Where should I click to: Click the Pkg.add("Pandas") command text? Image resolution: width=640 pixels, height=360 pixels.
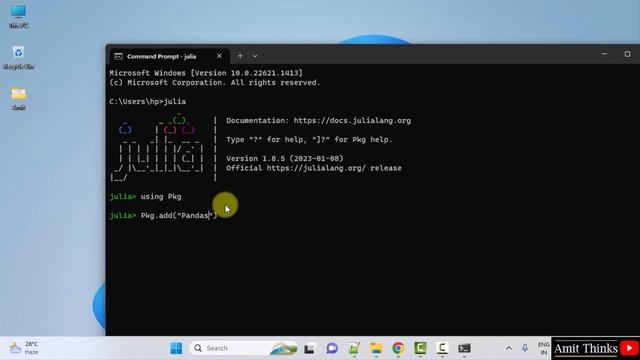179,216
